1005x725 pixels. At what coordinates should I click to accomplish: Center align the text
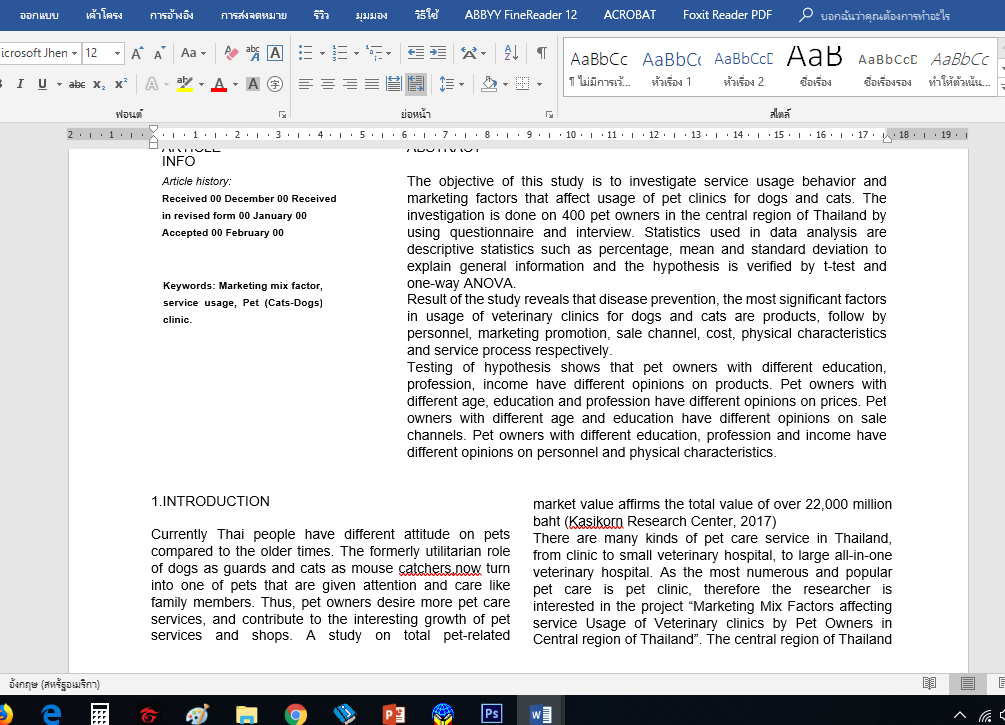pyautogui.click(x=328, y=84)
